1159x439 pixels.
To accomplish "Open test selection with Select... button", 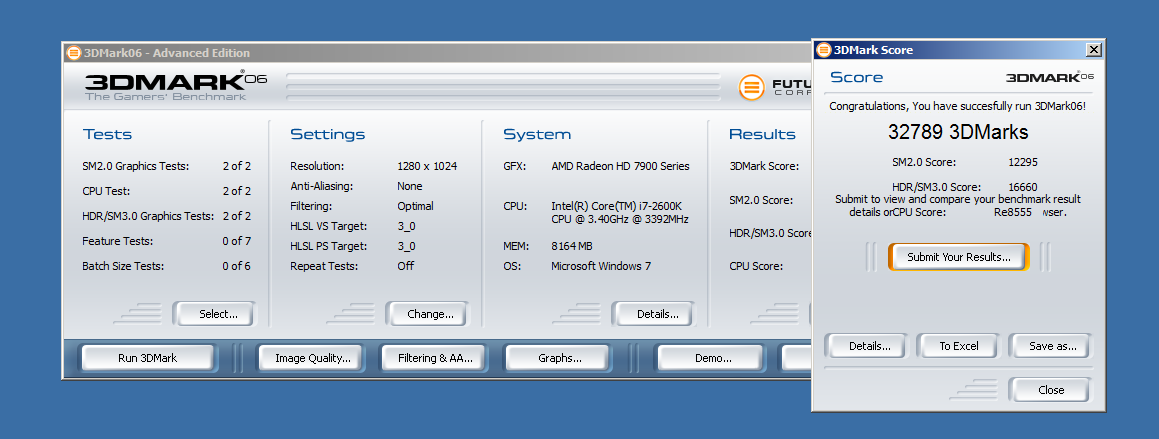I will click(214, 314).
